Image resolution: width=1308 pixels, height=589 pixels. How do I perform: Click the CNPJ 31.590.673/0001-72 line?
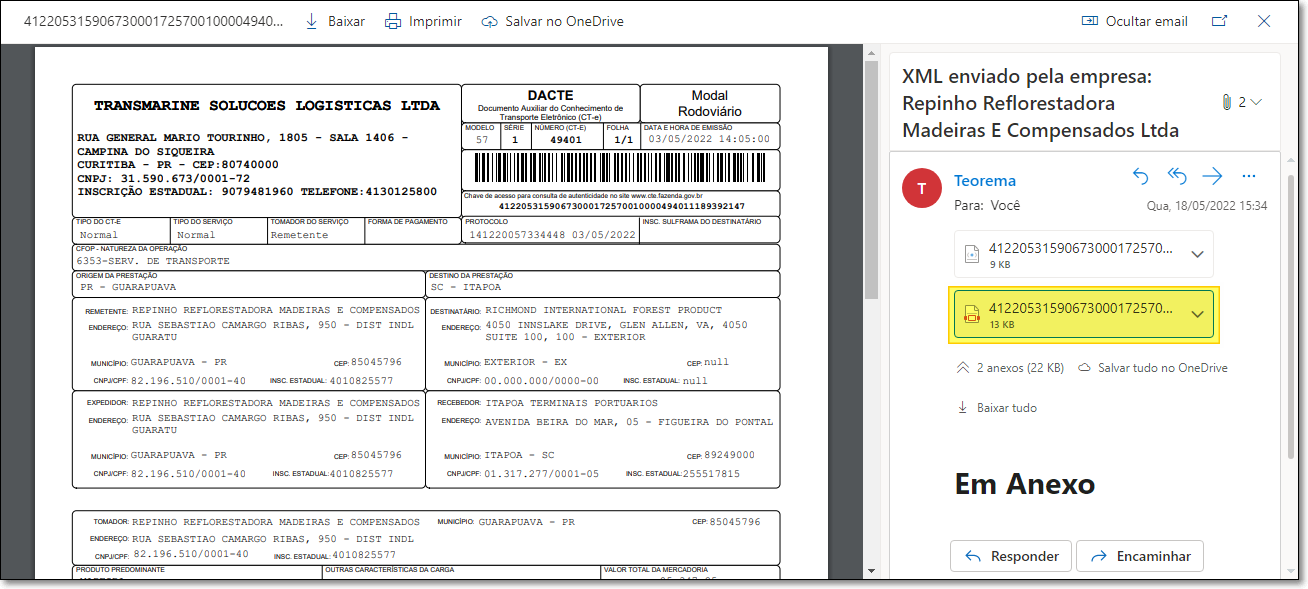coord(164,178)
